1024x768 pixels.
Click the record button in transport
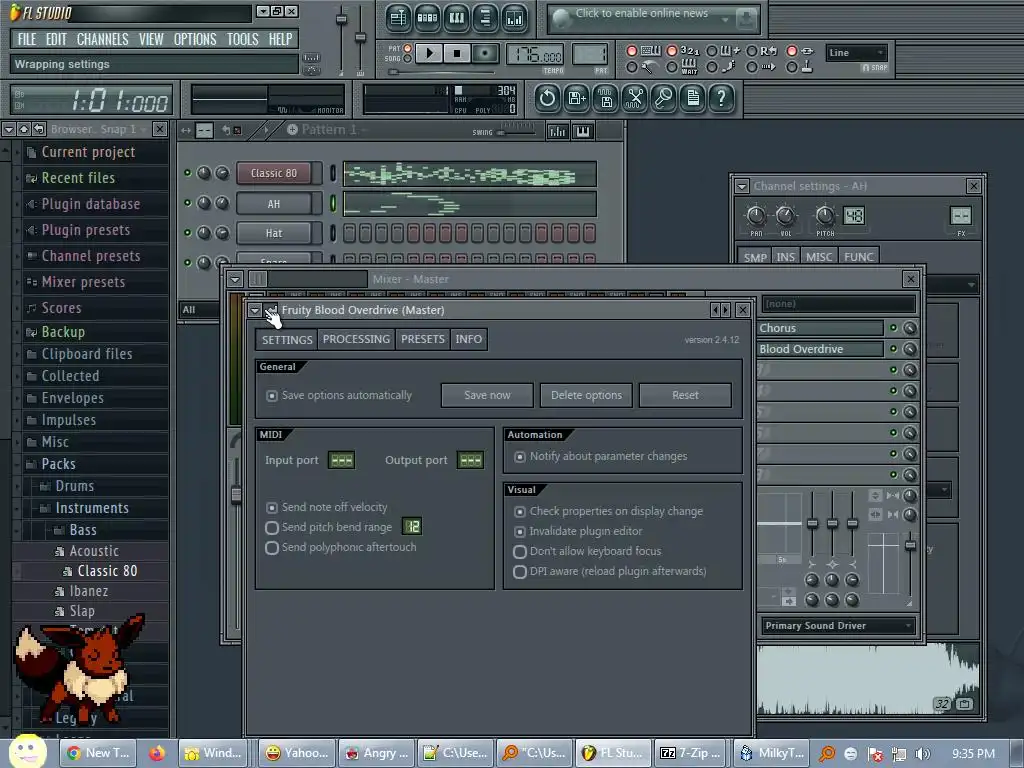tap(485, 53)
